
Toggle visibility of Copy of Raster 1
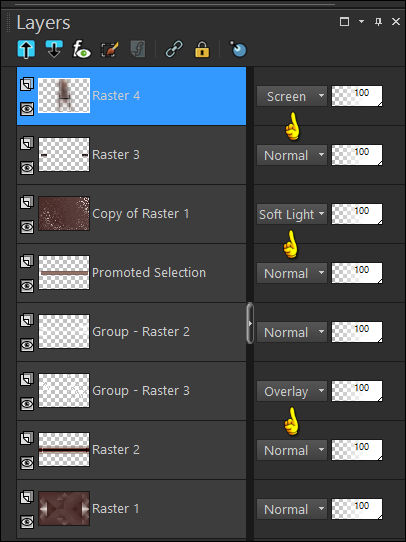point(27,227)
